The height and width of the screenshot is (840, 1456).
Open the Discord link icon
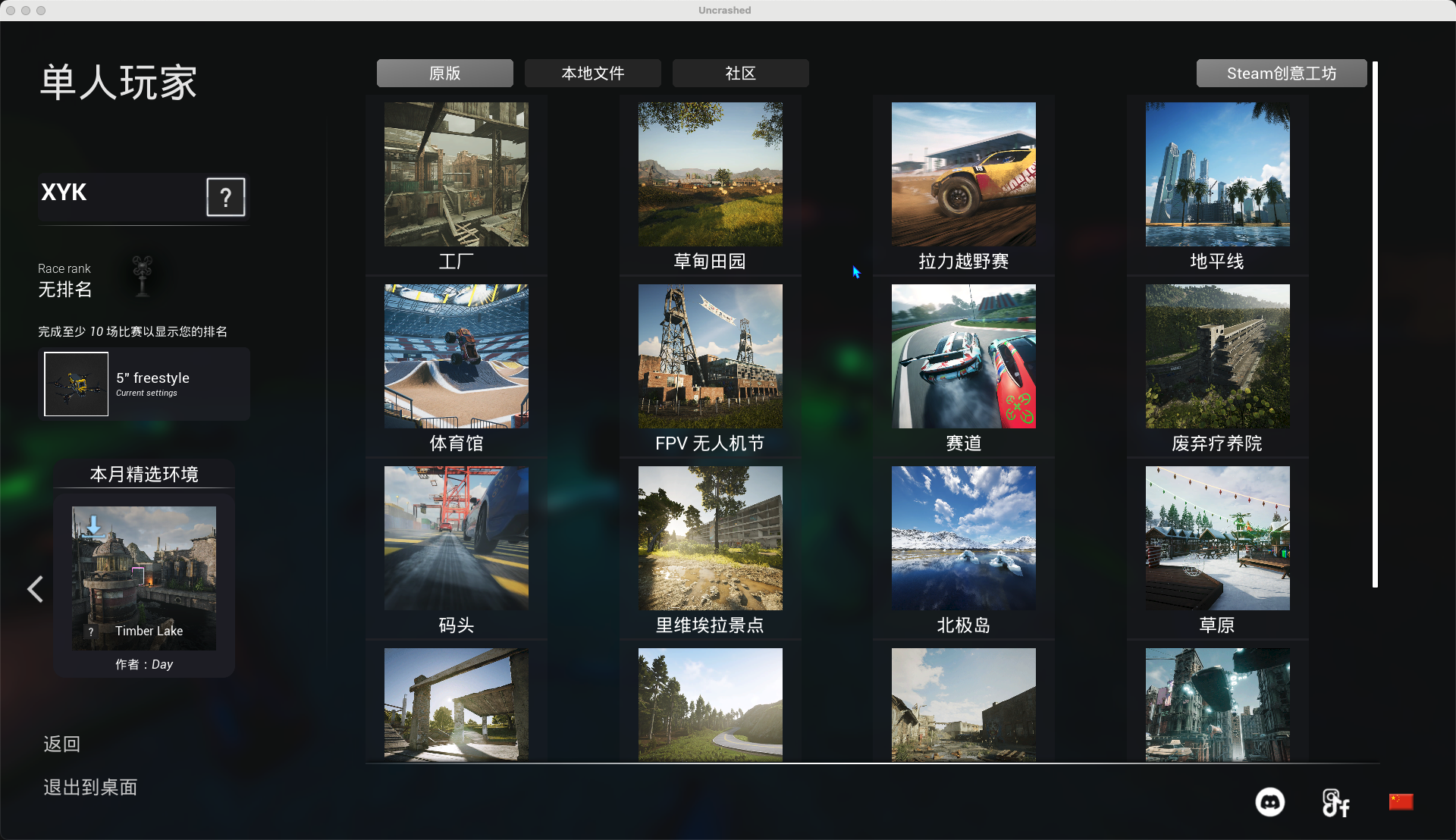click(1269, 802)
